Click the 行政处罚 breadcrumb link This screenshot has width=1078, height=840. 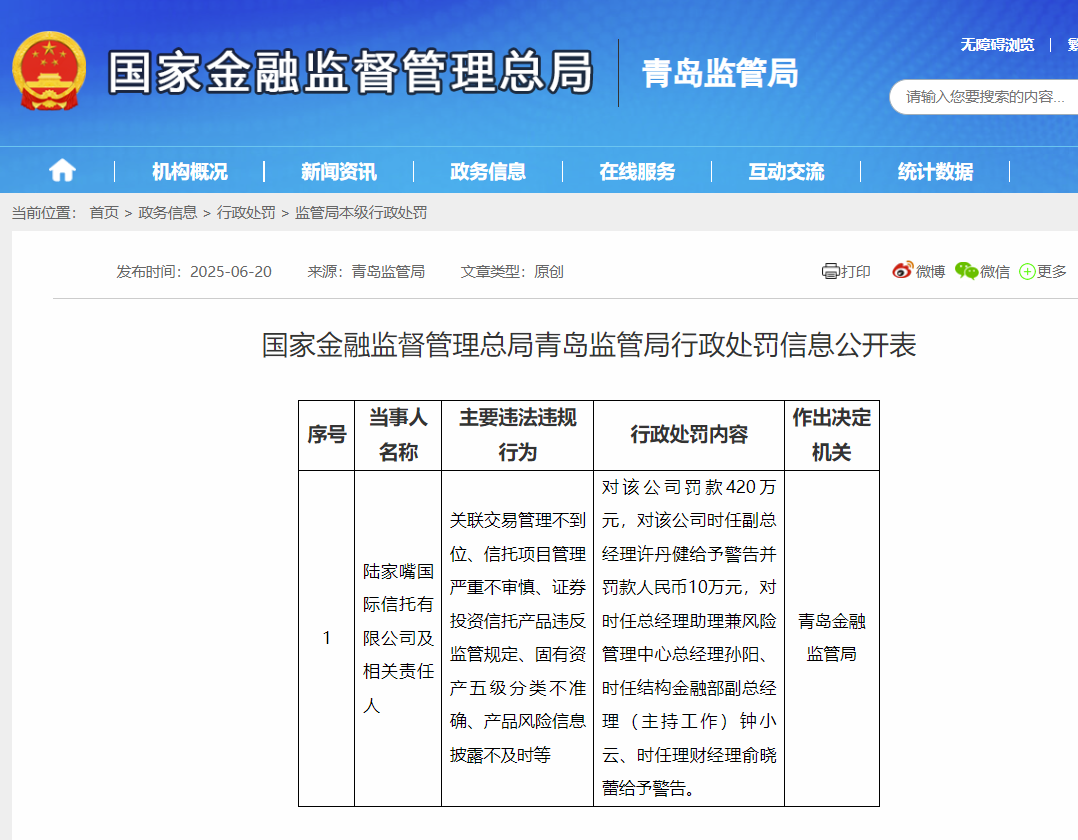246,213
